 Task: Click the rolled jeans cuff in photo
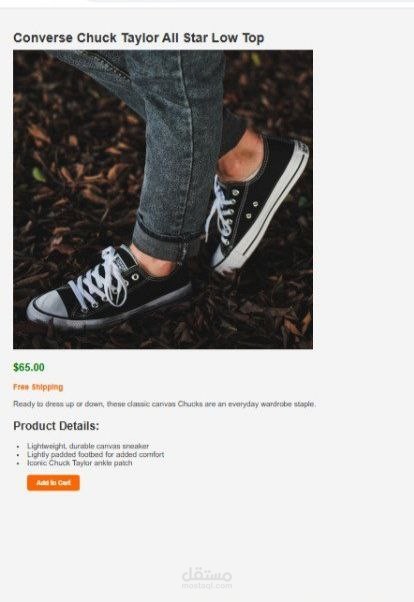pyautogui.click(x=167, y=240)
